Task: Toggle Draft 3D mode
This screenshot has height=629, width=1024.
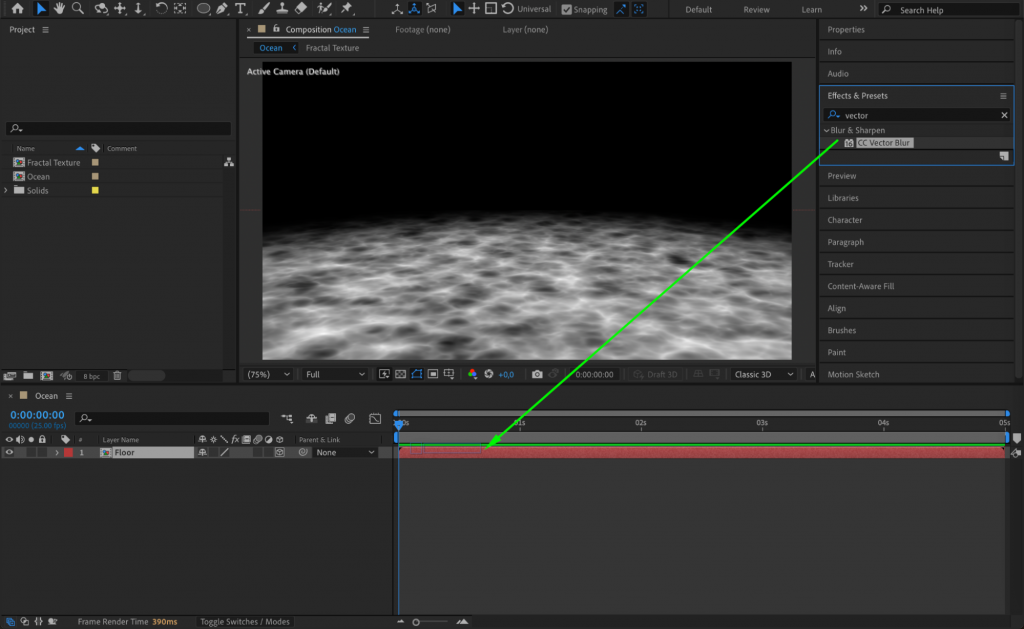Action: pos(658,374)
